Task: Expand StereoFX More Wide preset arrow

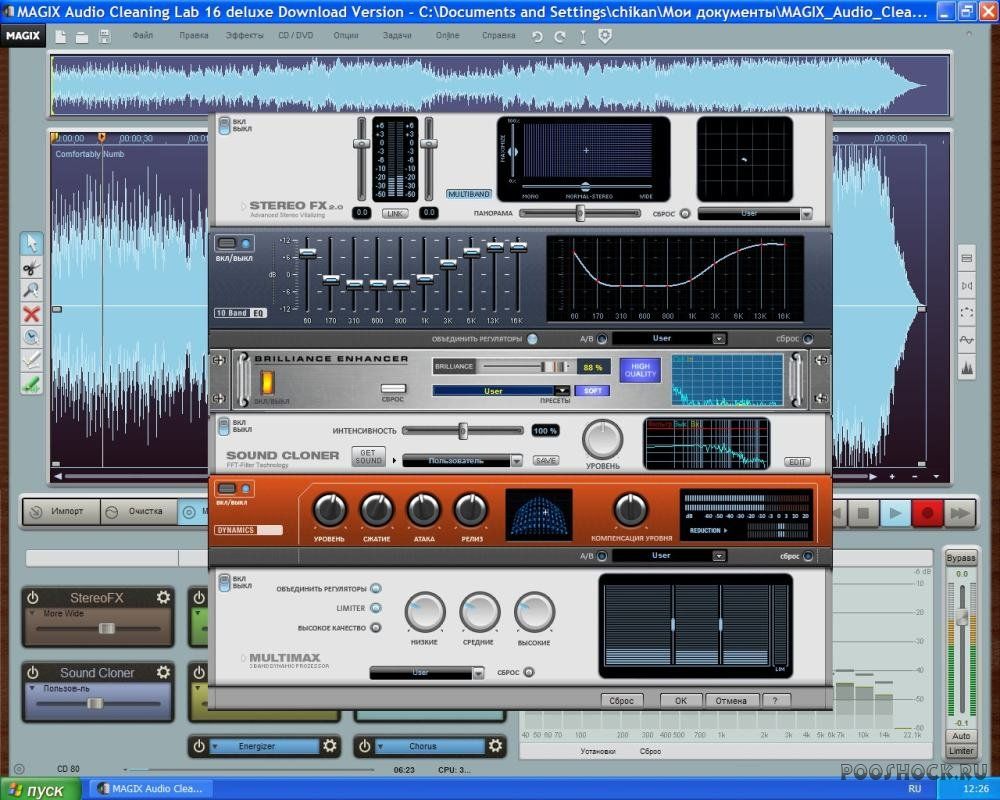Action: click(x=33, y=613)
